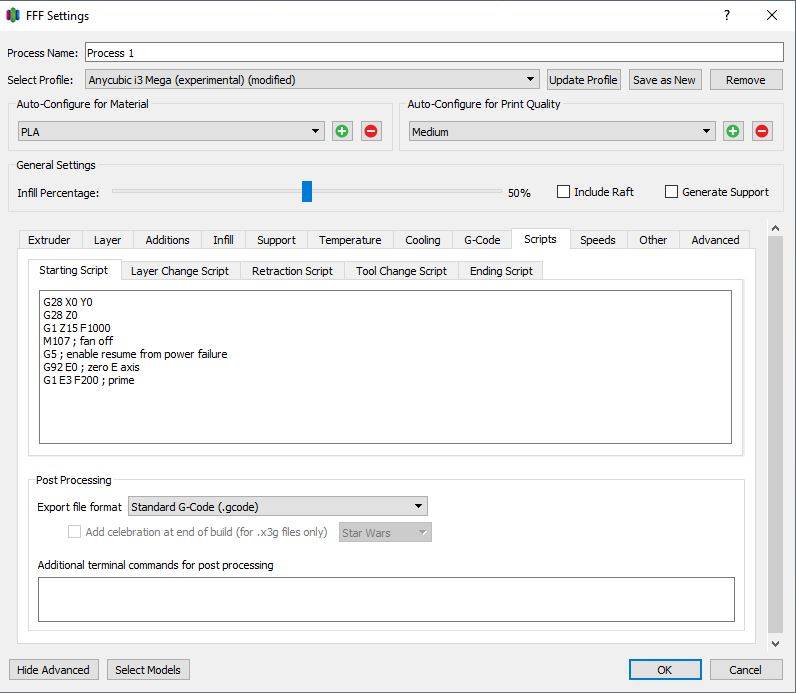Open the Export file format dropdown
The image size is (796, 693).
[x=278, y=506]
